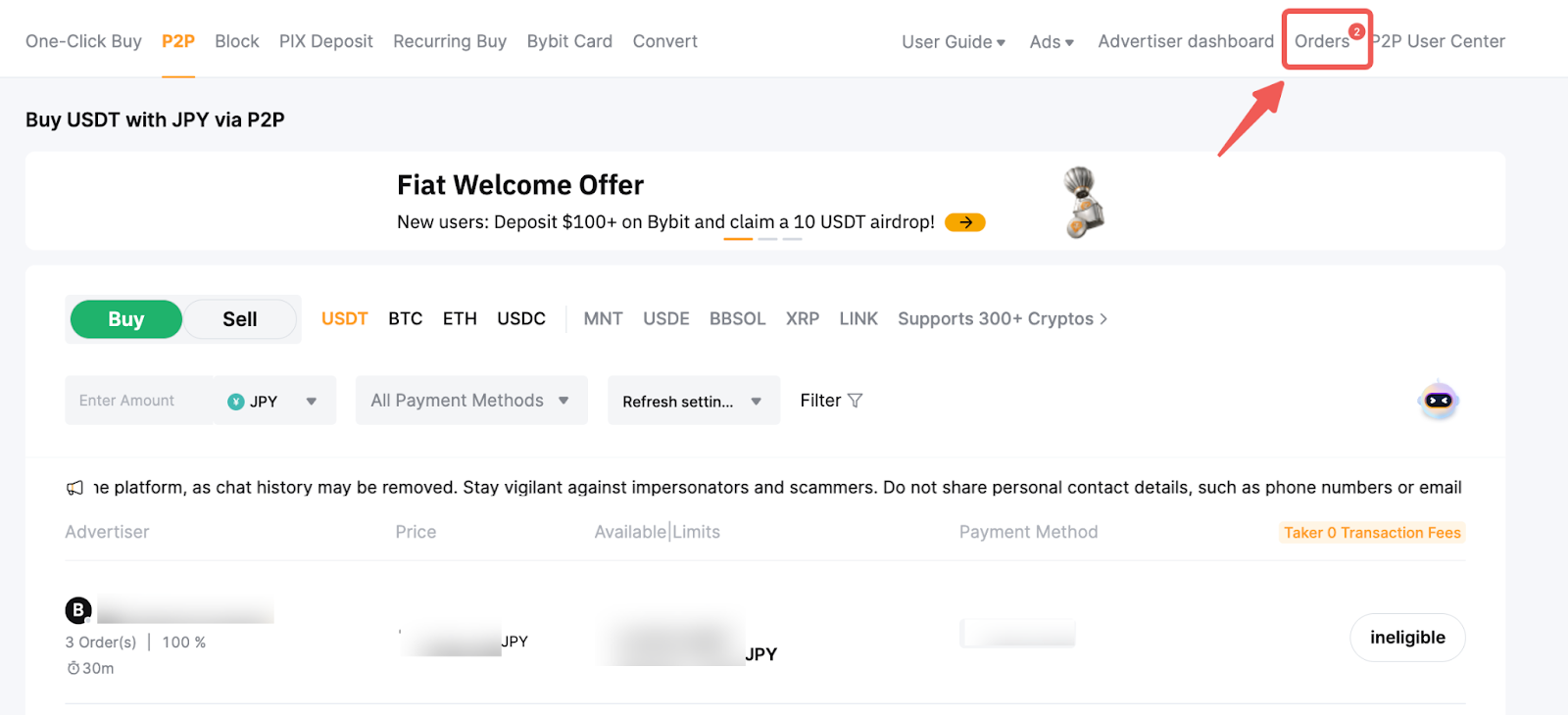Select USDC as the crypto

coord(521,319)
